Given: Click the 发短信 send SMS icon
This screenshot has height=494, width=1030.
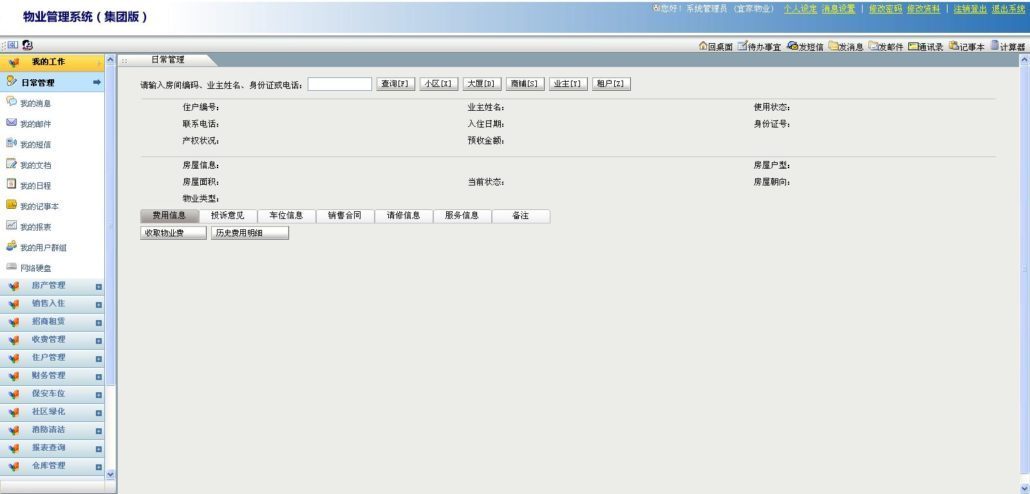Looking at the screenshot, I should pos(805,46).
